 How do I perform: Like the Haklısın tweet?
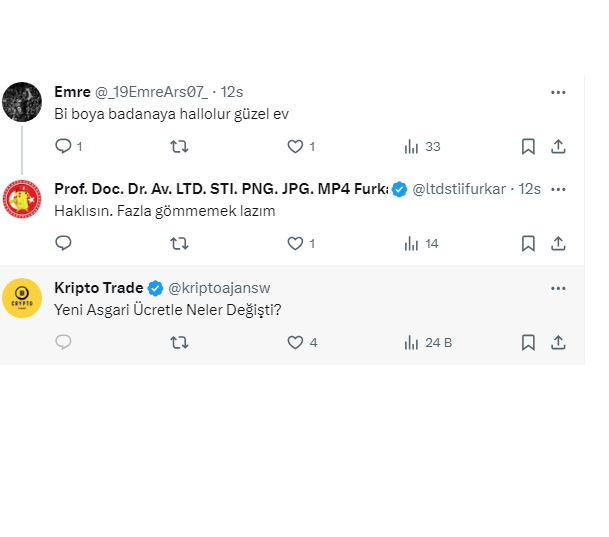(295, 243)
